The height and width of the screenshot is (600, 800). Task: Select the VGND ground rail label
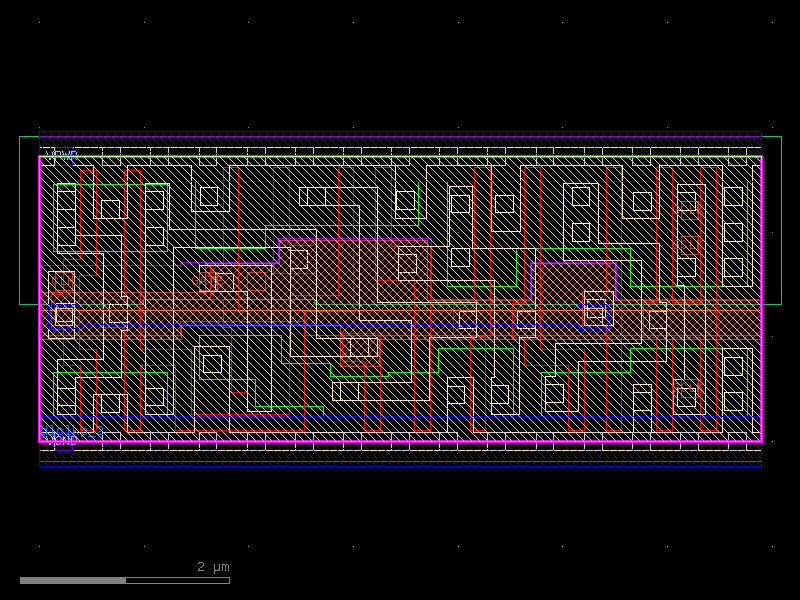tap(63, 440)
